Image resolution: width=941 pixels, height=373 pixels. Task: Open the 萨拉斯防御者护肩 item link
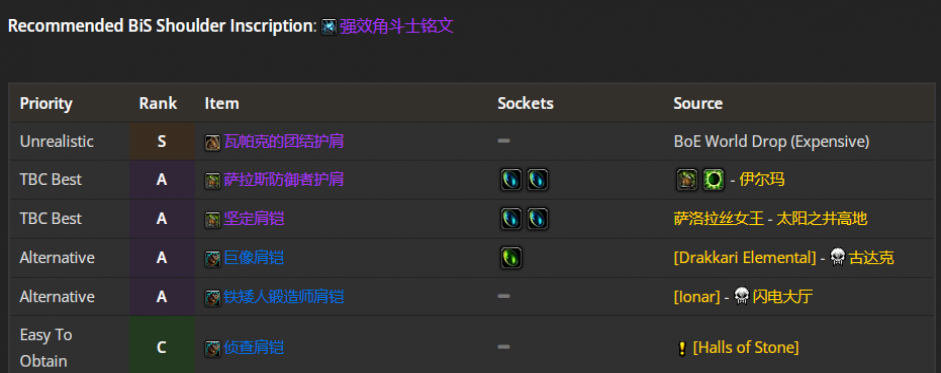point(284,179)
